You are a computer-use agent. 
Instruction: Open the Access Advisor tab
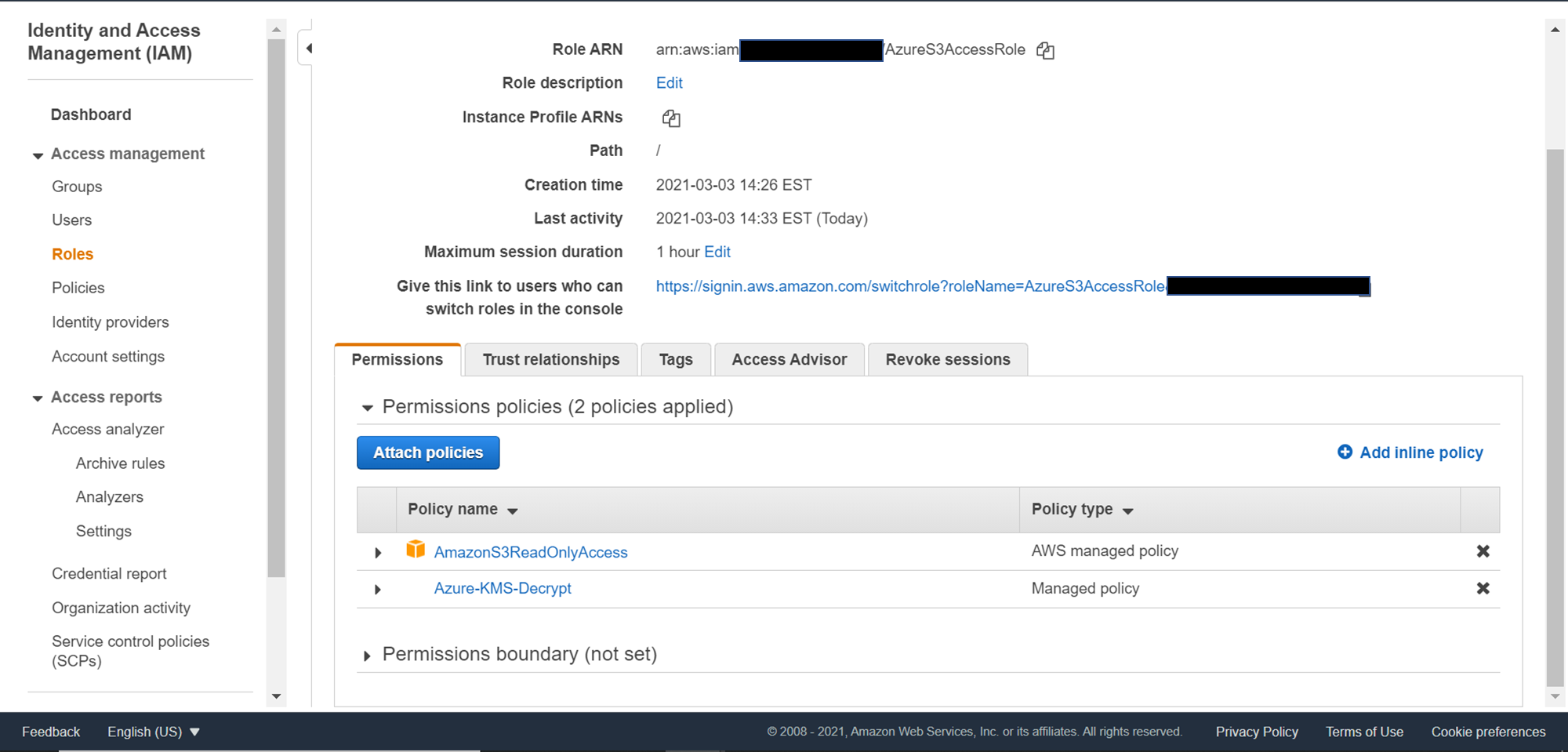[x=789, y=360]
